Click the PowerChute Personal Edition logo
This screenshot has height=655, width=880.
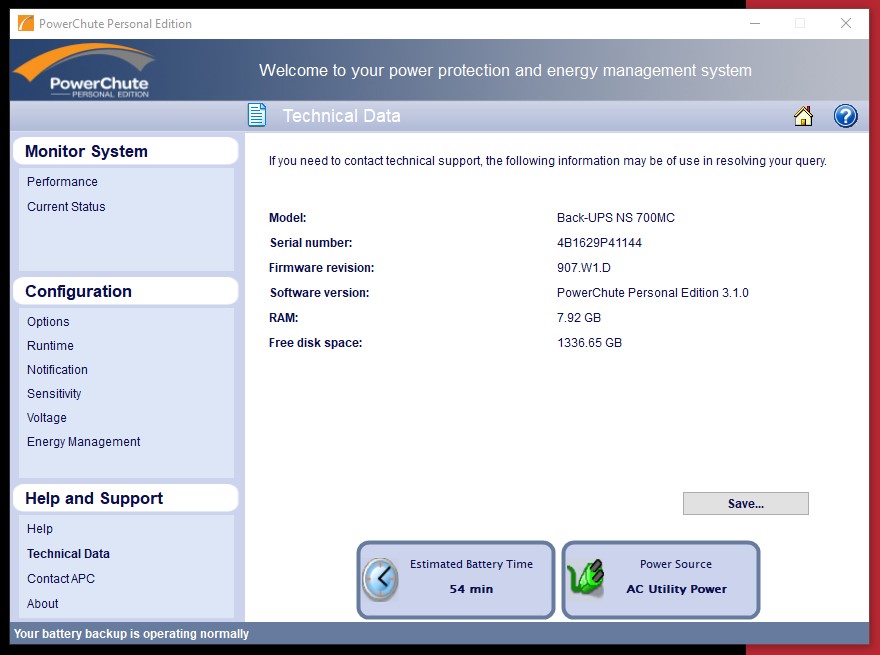[83, 72]
